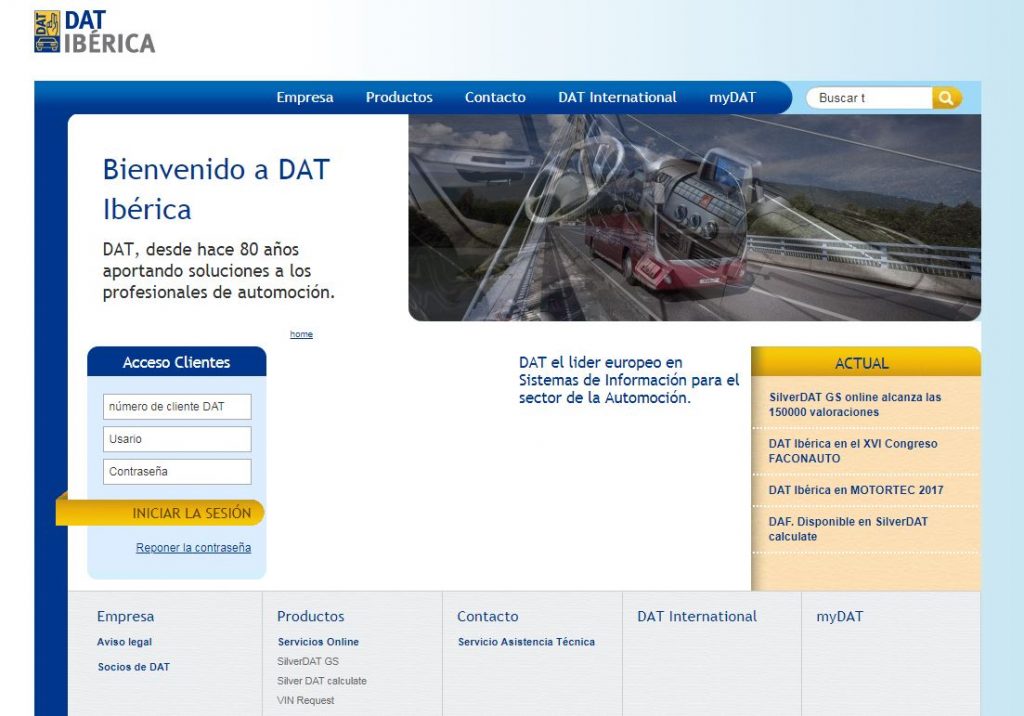Click the yellow search magnifier button
Screen dimensions: 1024x716
946,98
